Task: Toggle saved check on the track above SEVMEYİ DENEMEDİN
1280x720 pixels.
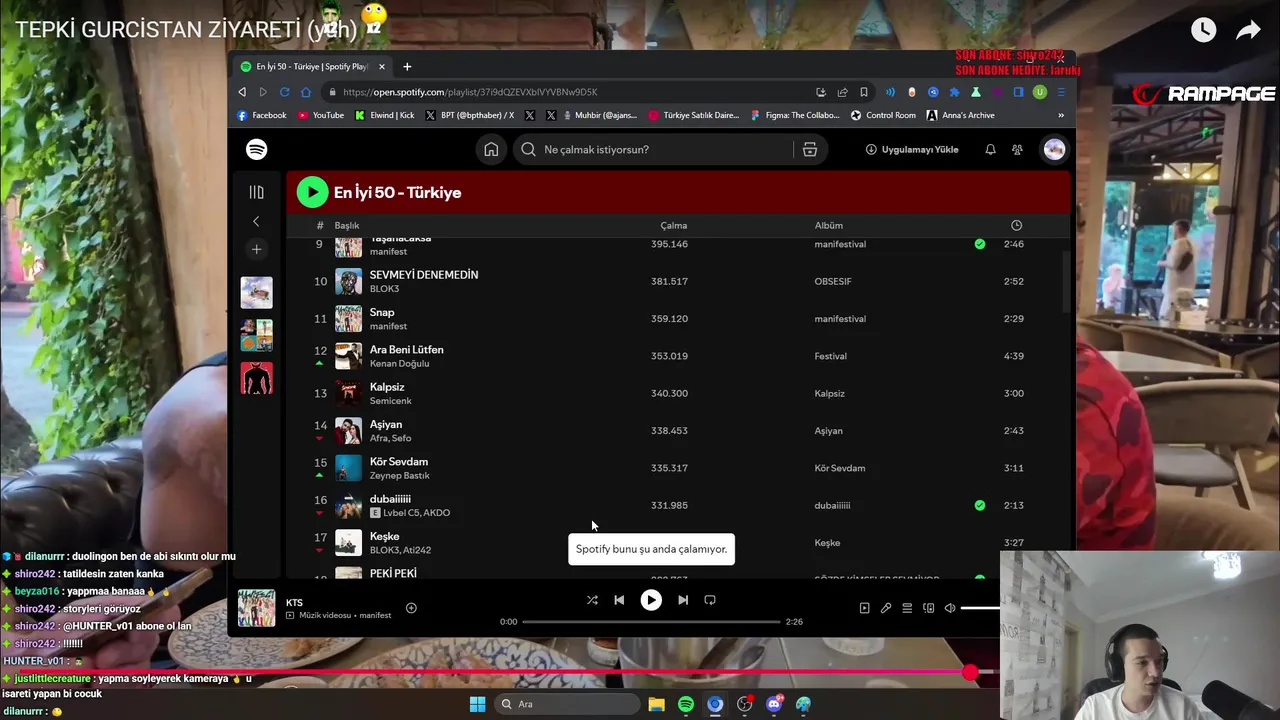Action: coord(980,244)
